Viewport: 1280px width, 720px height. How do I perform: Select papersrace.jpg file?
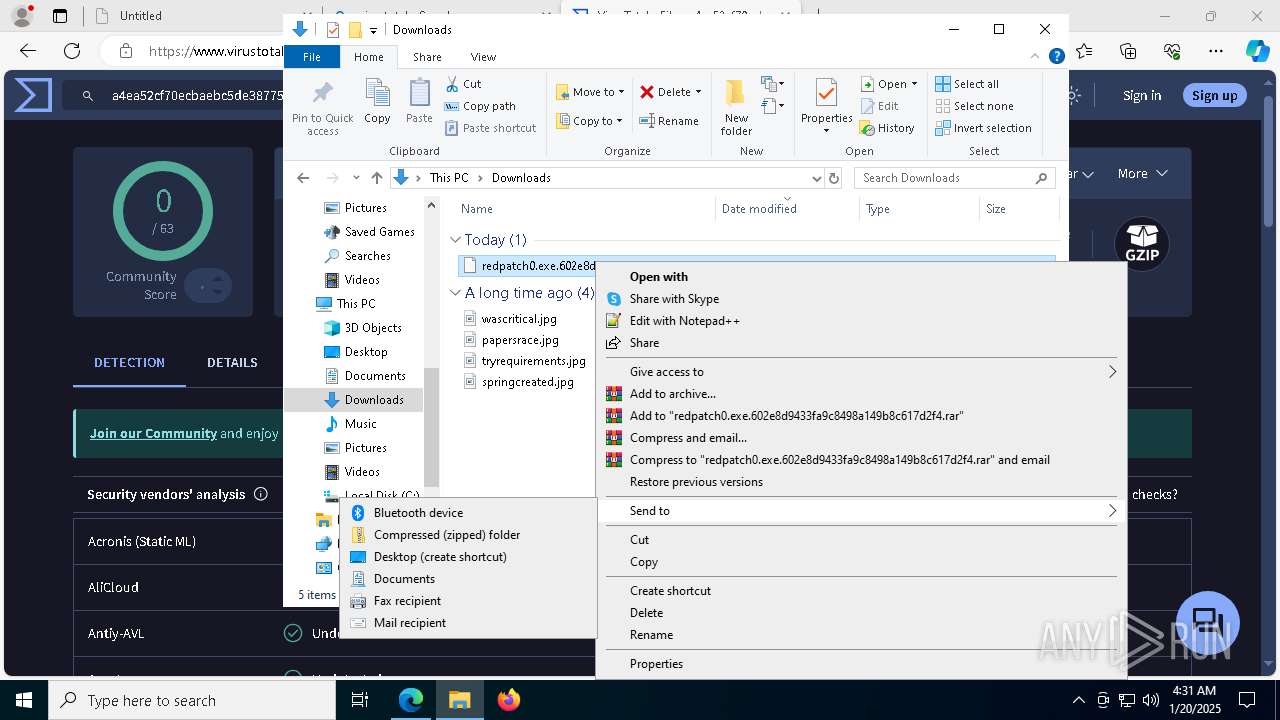point(519,340)
